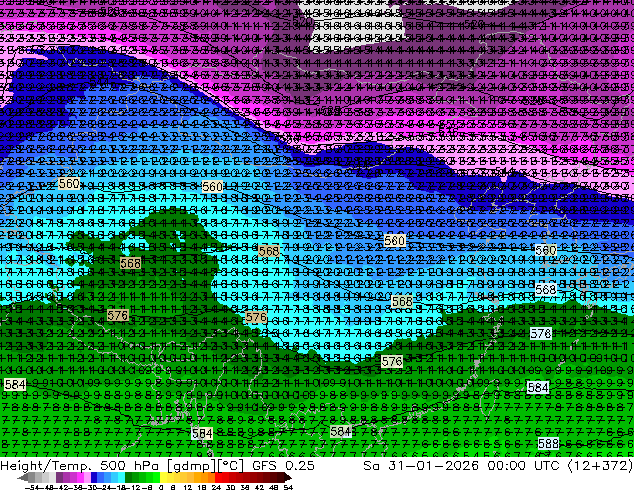Click the yellow swatch above the 0 label
Screen dimensions: 634x490
(x=163, y=478)
